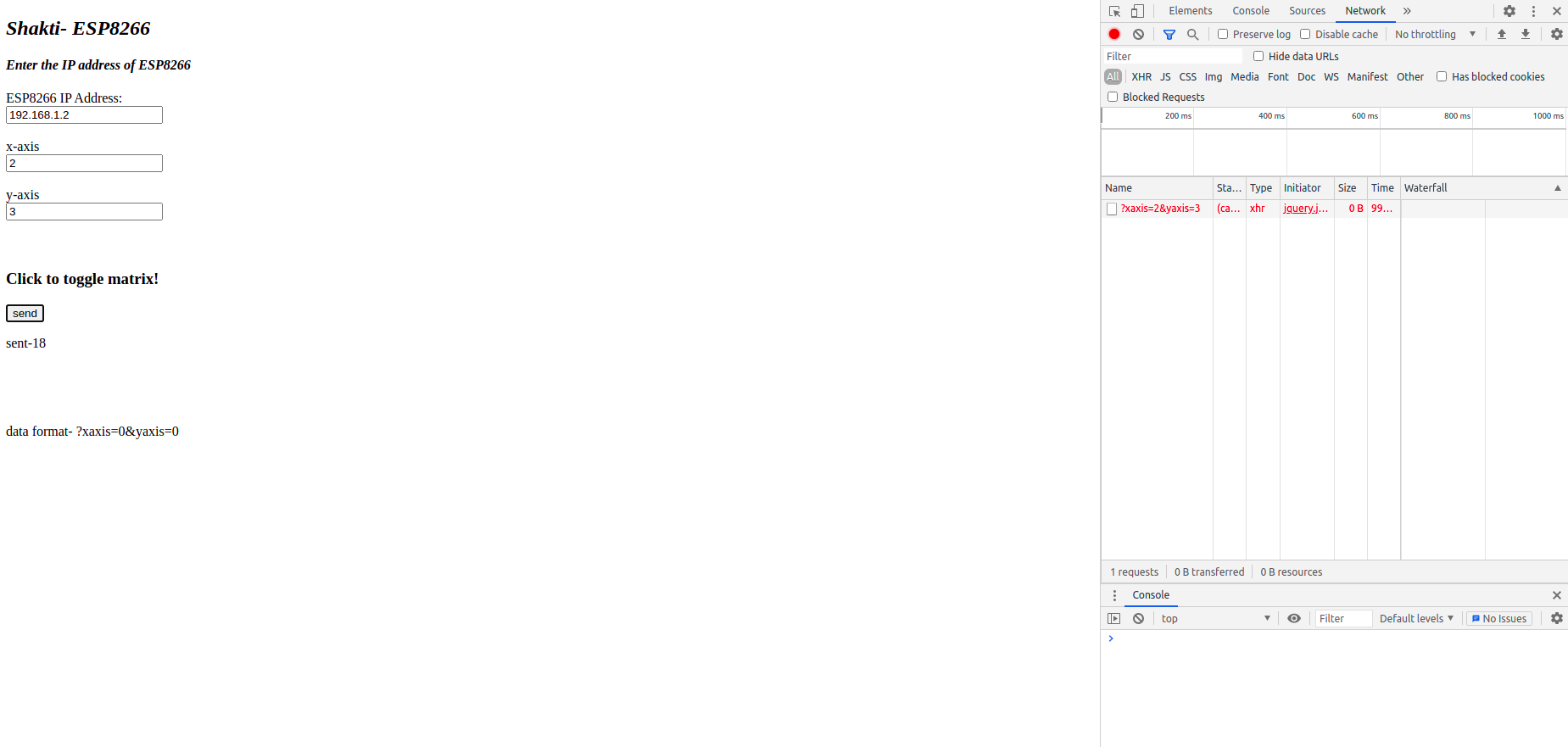1568x747 pixels.
Task: Activate the inspect element picker icon
Action: tap(1114, 11)
